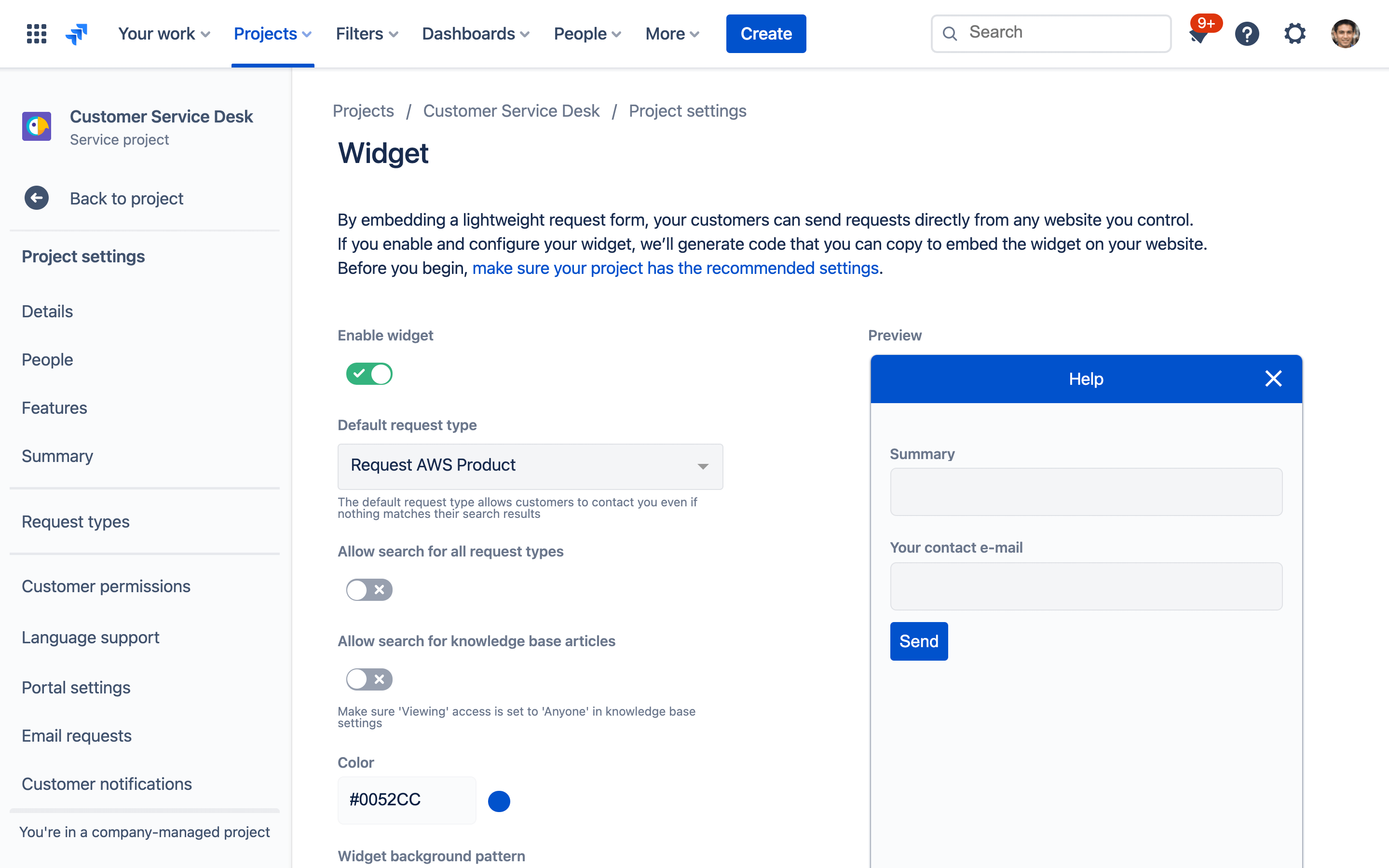Image resolution: width=1389 pixels, height=868 pixels.
Task: Open the Customer permissions settings section
Action: (106, 585)
